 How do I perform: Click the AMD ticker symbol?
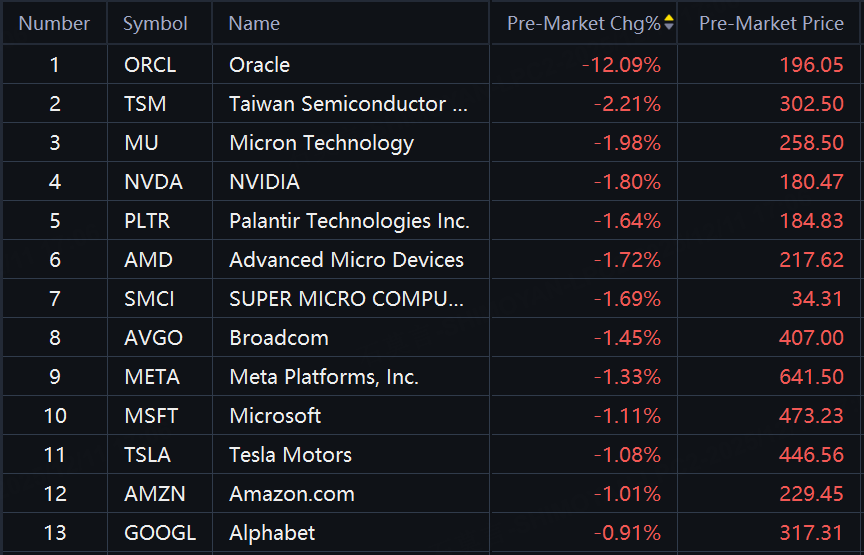pos(148,260)
